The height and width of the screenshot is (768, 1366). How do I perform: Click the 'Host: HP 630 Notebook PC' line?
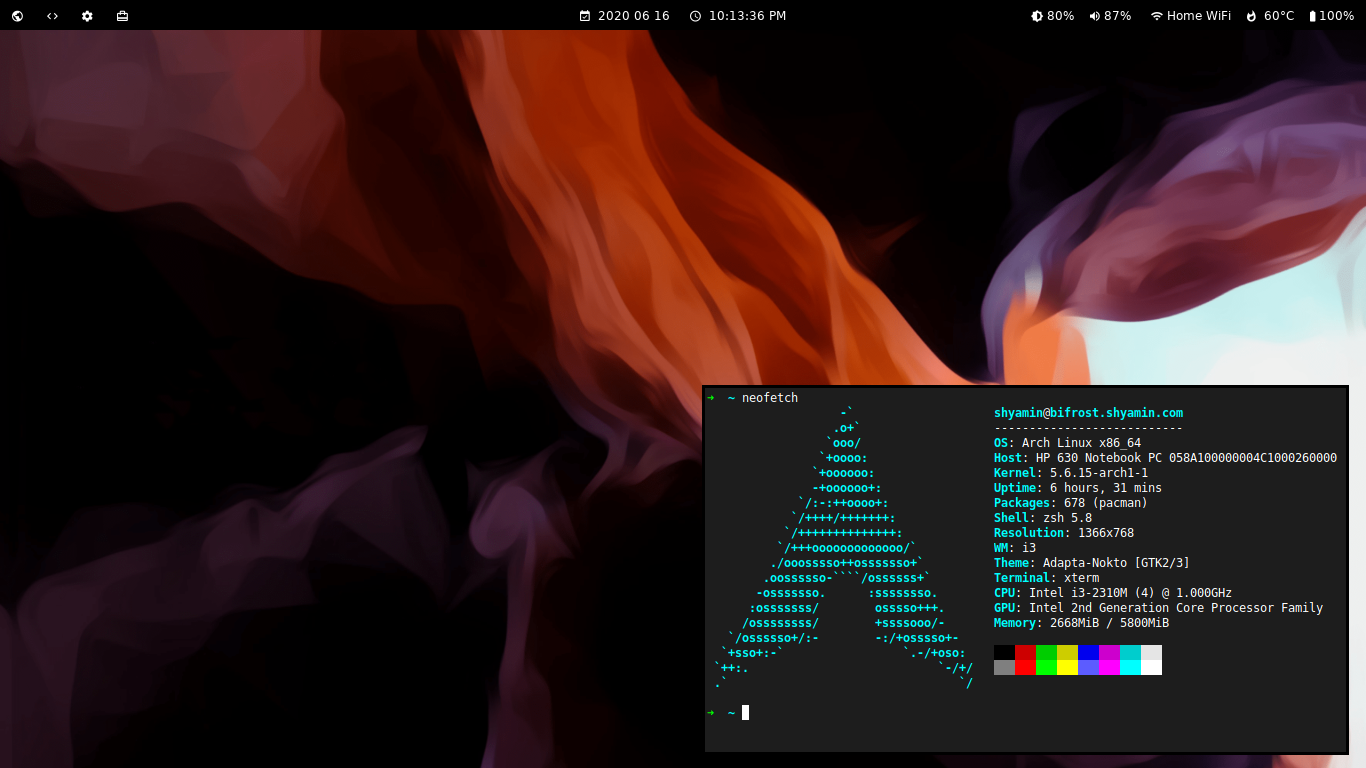(x=1165, y=458)
